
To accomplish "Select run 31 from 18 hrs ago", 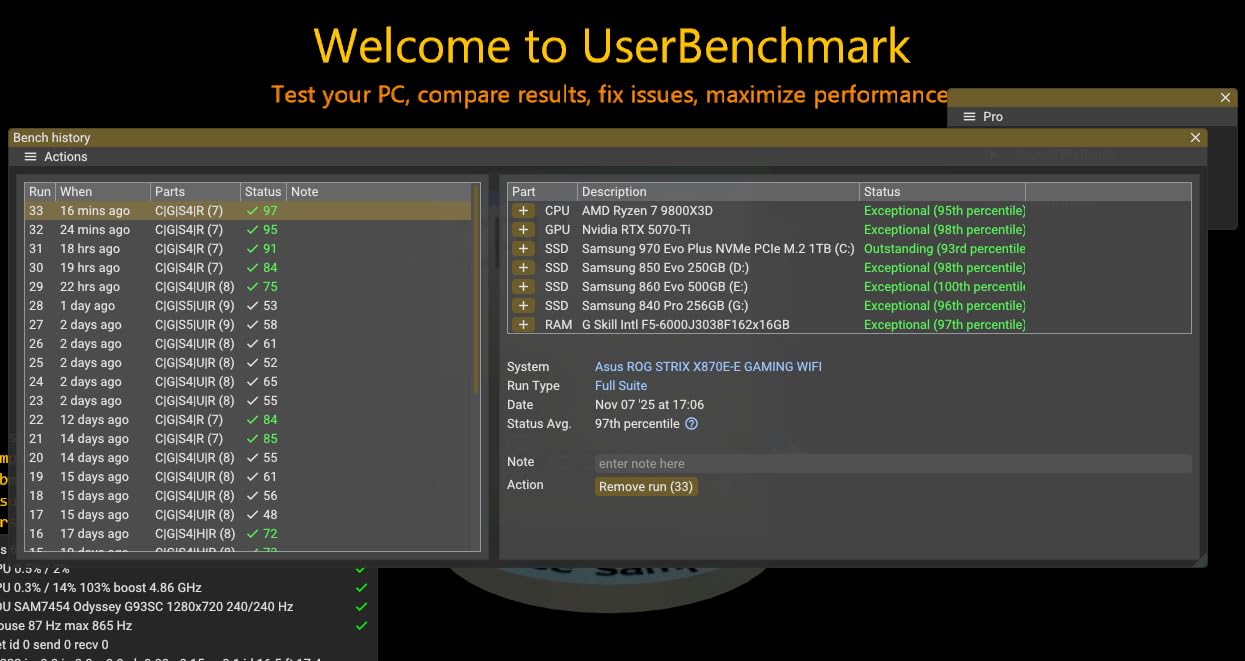I will coord(247,249).
